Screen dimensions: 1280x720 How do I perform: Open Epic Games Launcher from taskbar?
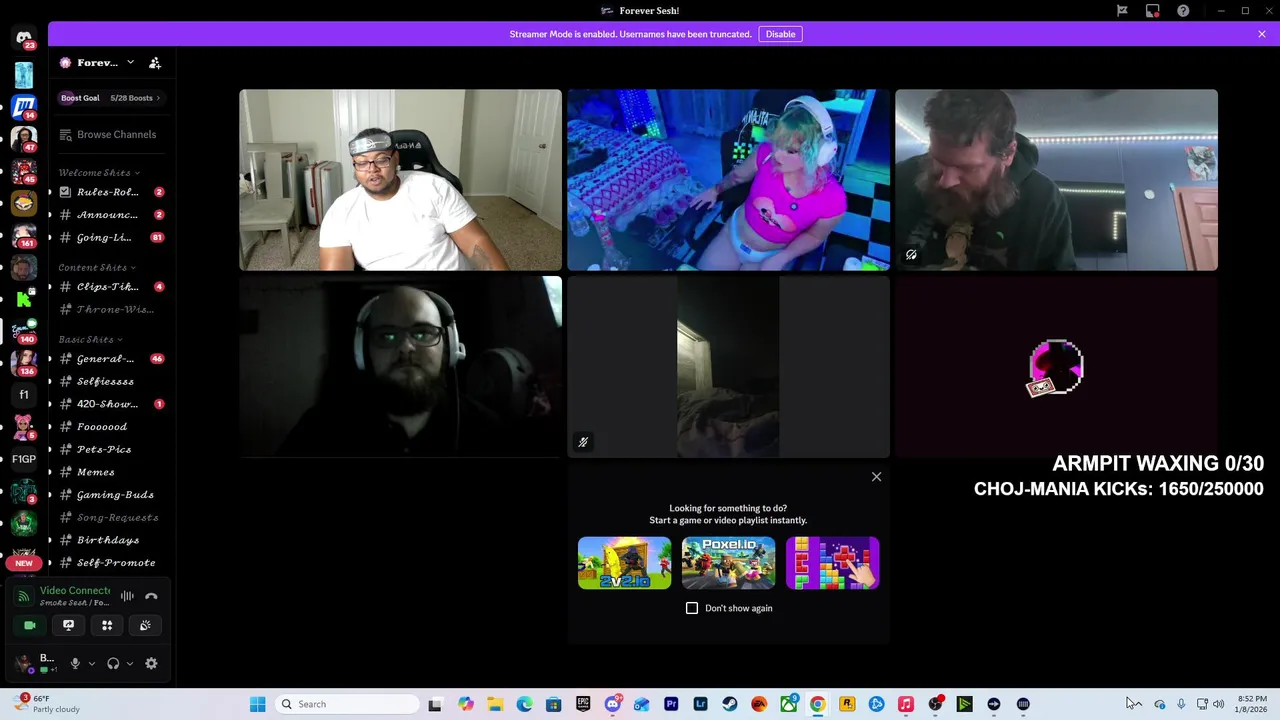pyautogui.click(x=583, y=704)
